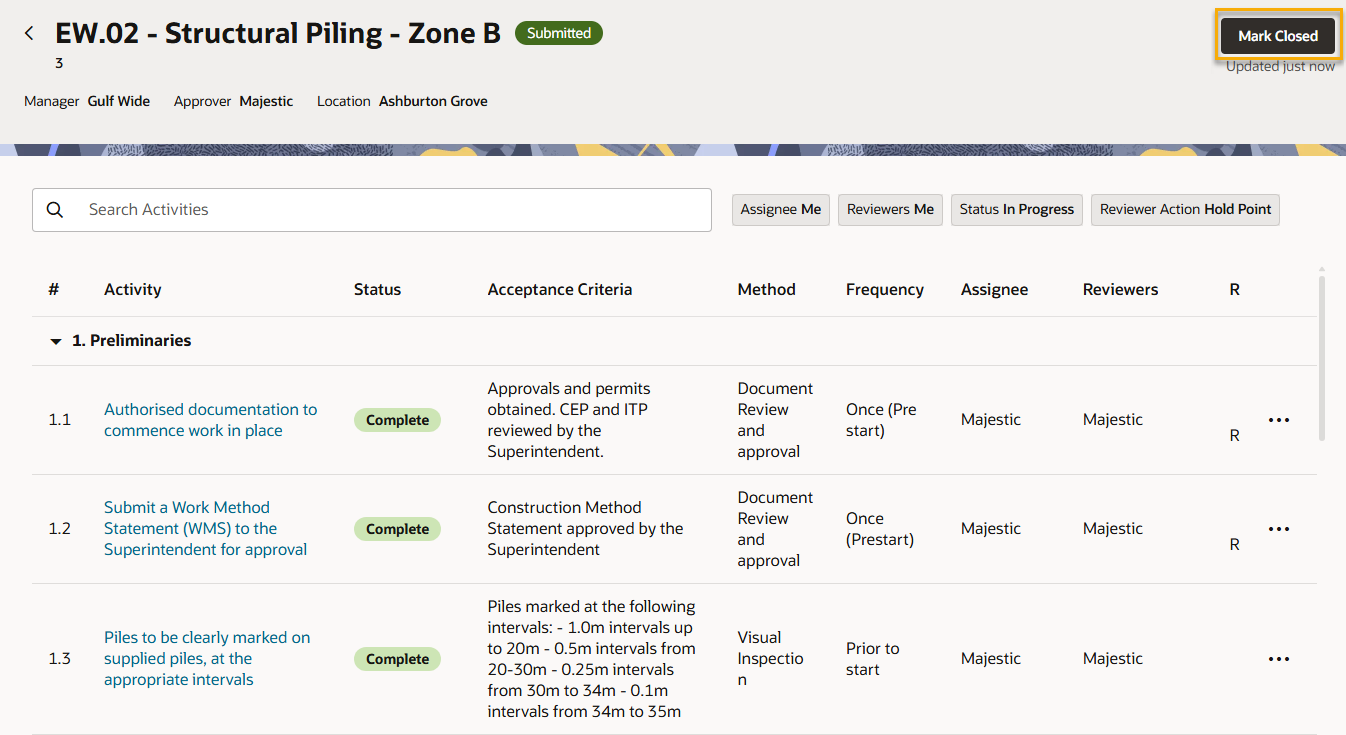Click the Mark Closed button
The image size is (1346, 735).
1277,36
